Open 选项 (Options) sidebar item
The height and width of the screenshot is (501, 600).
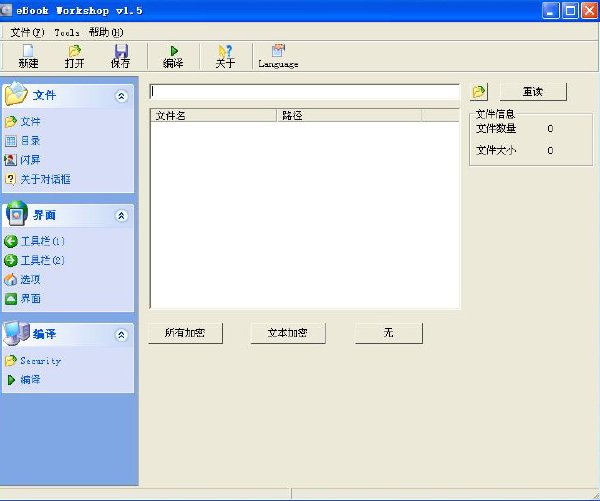pyautogui.click(x=22, y=279)
